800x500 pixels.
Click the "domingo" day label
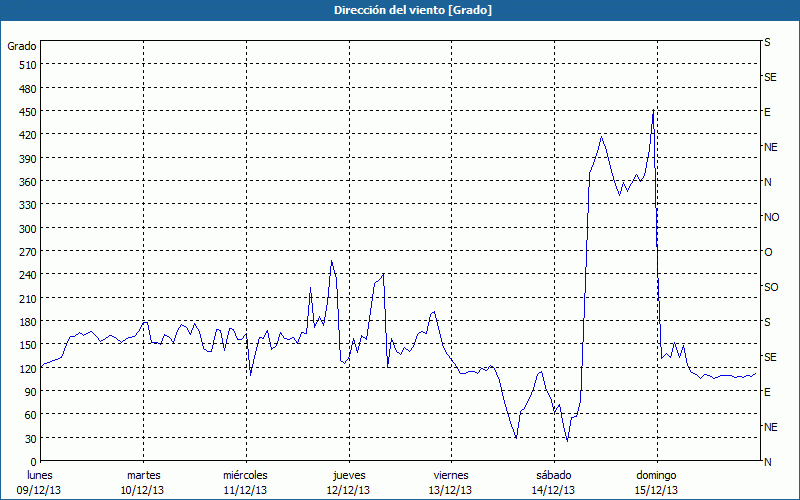pos(656,475)
